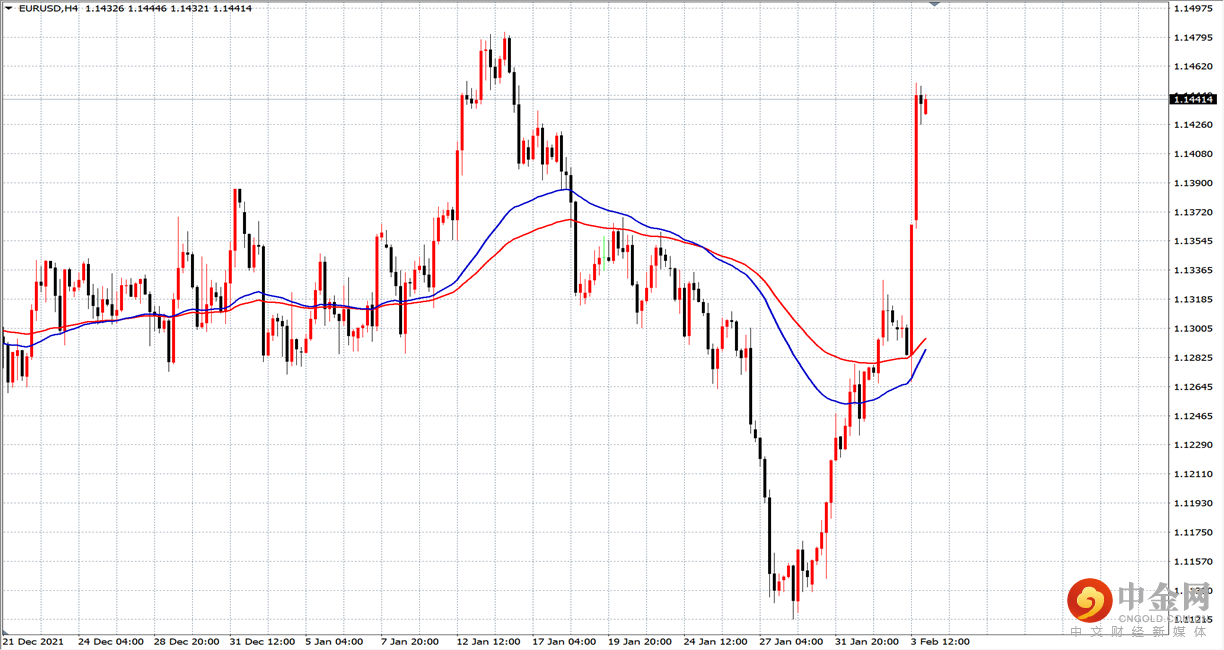Viewport: 1224px width, 650px height.
Task: Click the 1.14260 price axis label
Action: pos(1194,124)
